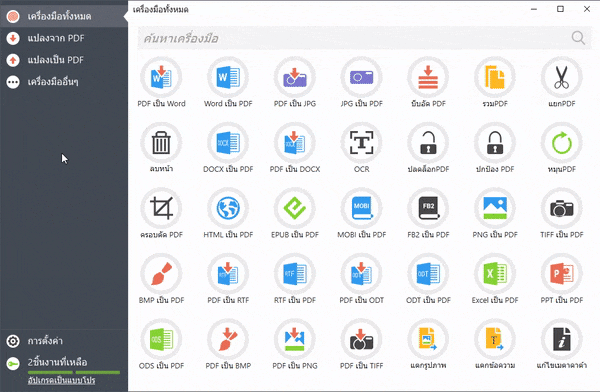Open FB2 to PDF converter
Screen dimensions: 600x392
(428, 209)
